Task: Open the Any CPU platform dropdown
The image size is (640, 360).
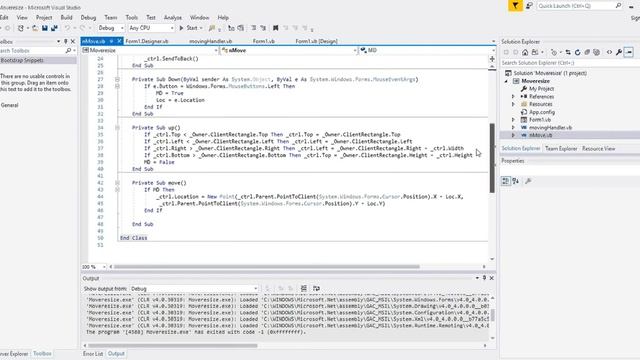Action: click(x=151, y=28)
